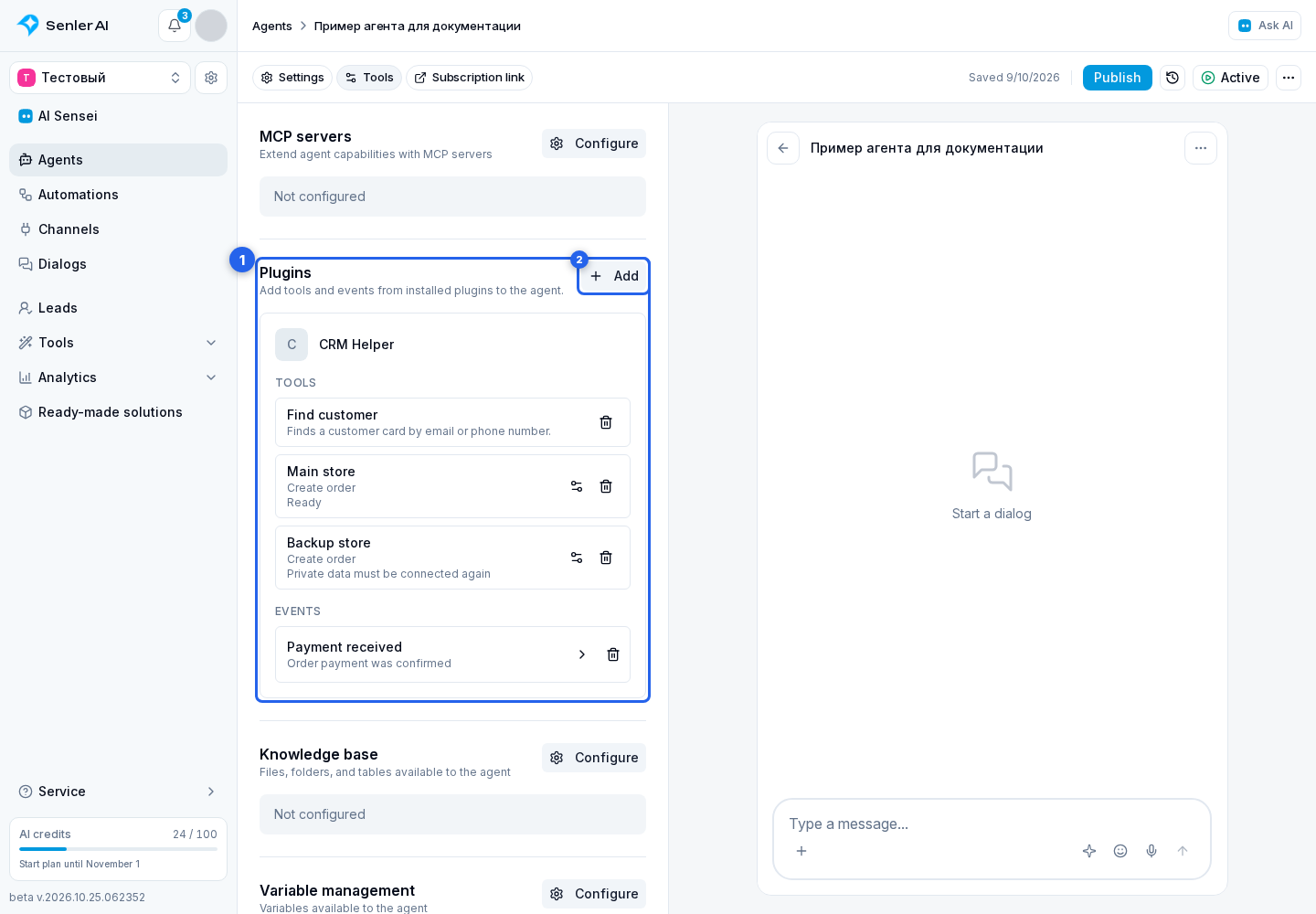This screenshot has height=914, width=1316.
Task: Attach a file with the plus icon
Action: coord(801,851)
